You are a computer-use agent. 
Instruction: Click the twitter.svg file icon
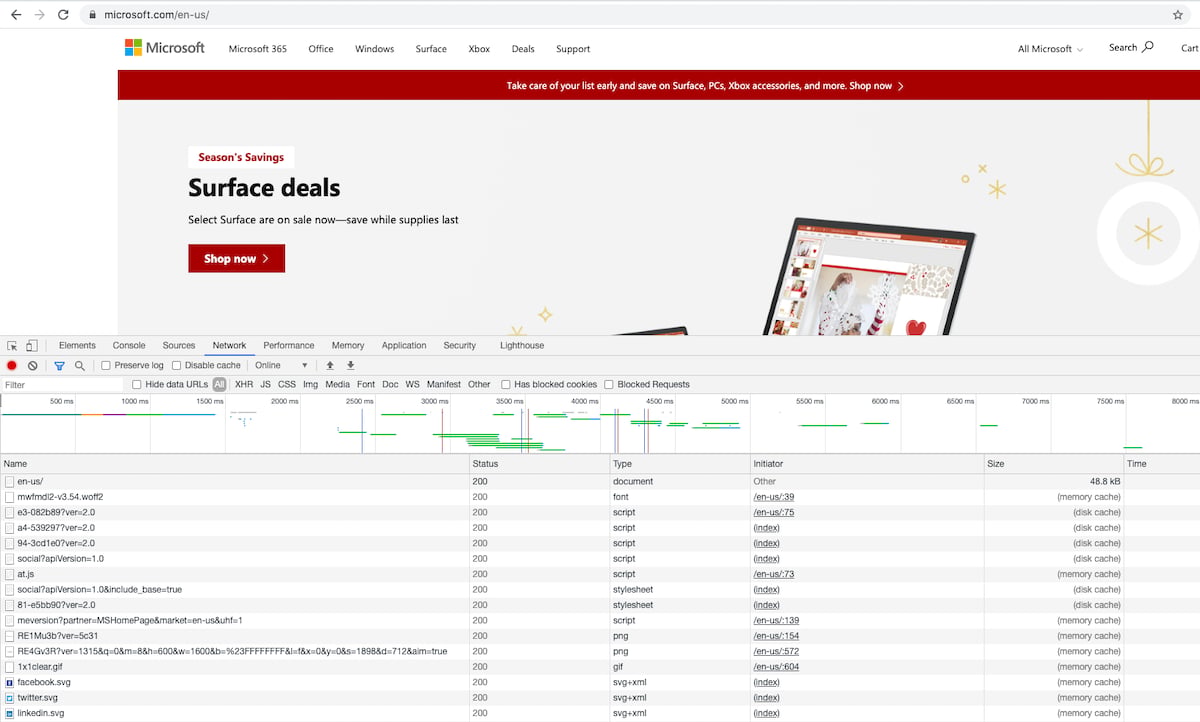10,698
